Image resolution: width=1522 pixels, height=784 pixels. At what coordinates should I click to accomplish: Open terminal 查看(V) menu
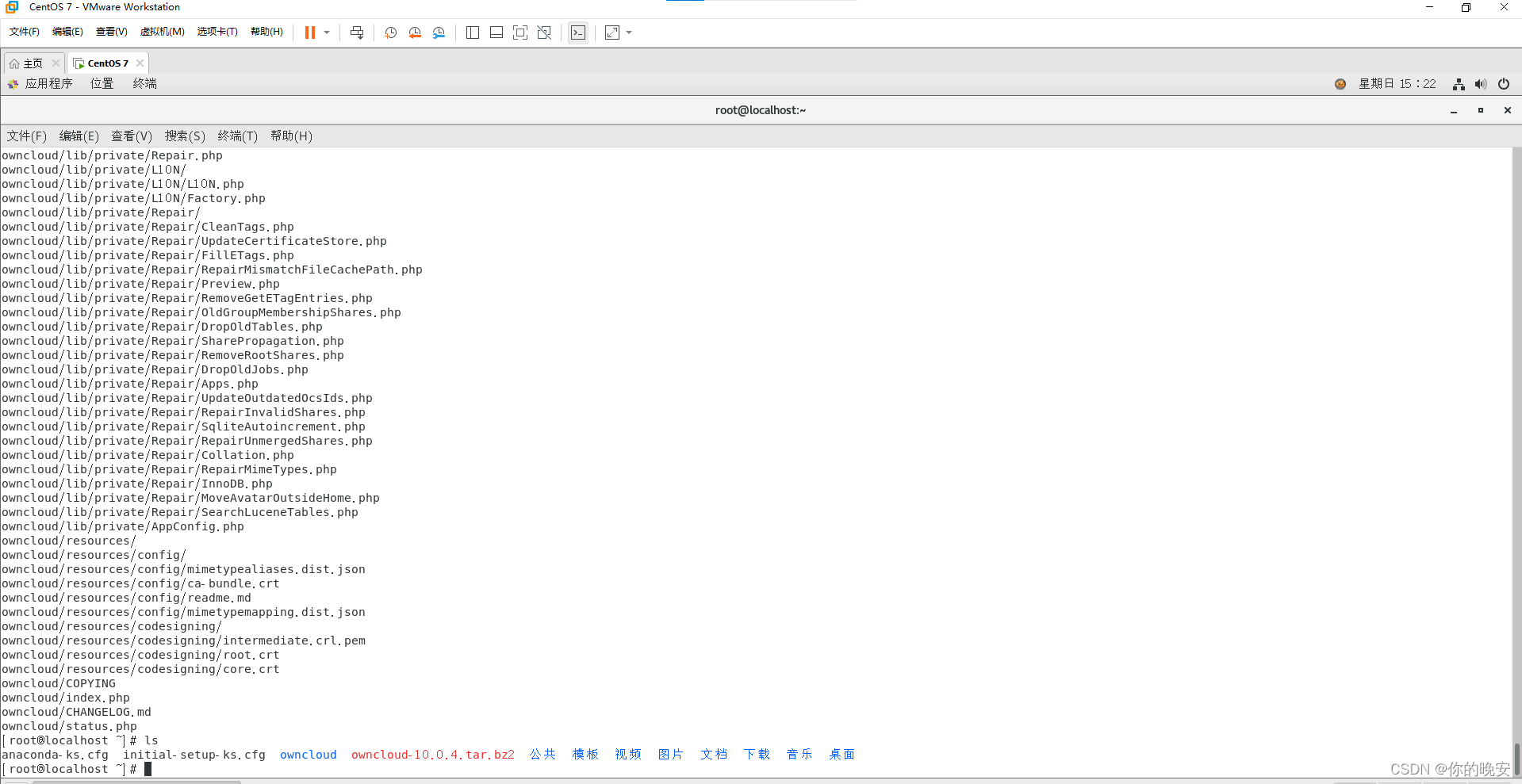[132, 136]
